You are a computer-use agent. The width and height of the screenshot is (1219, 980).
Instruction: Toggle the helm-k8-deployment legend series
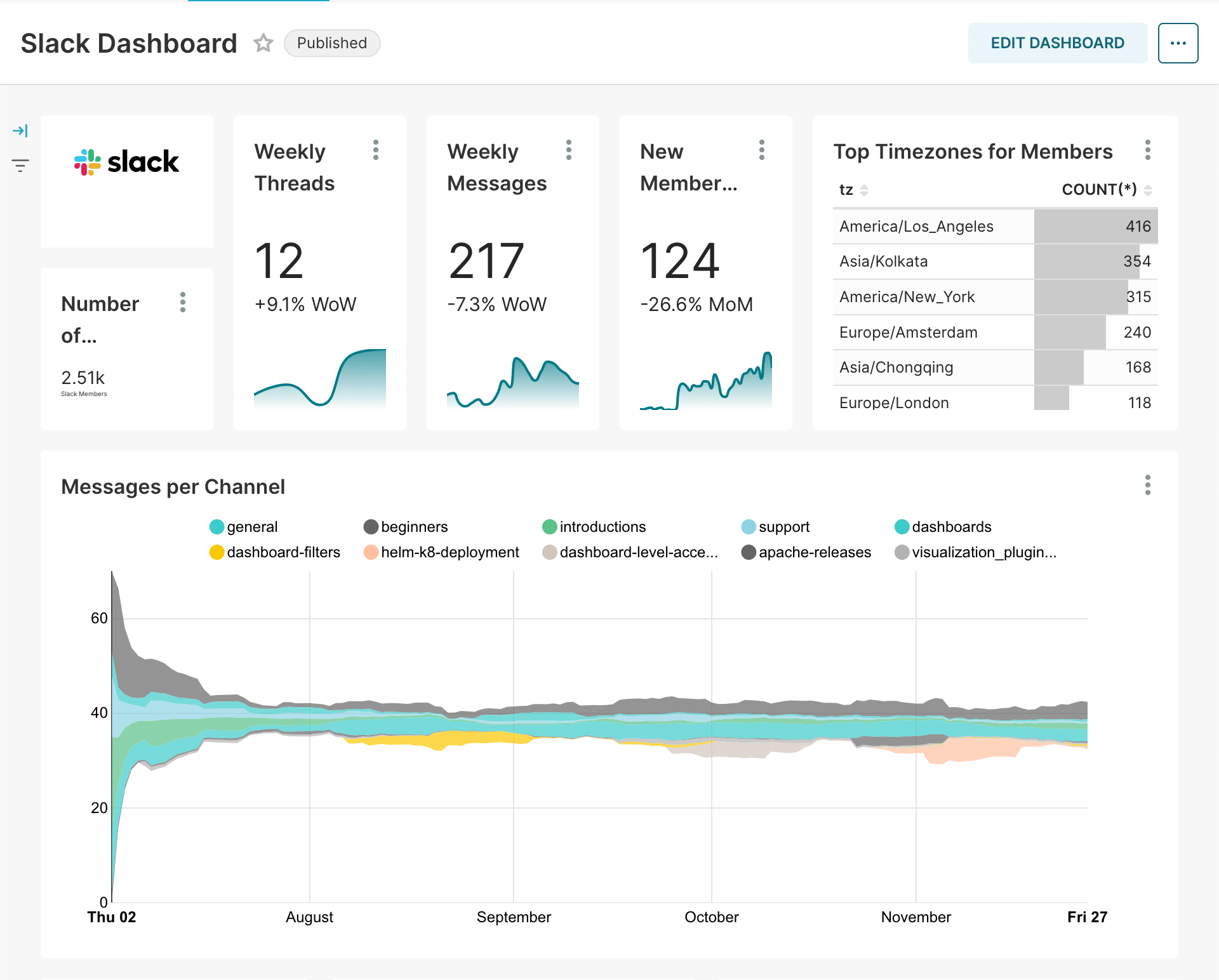pos(449,552)
